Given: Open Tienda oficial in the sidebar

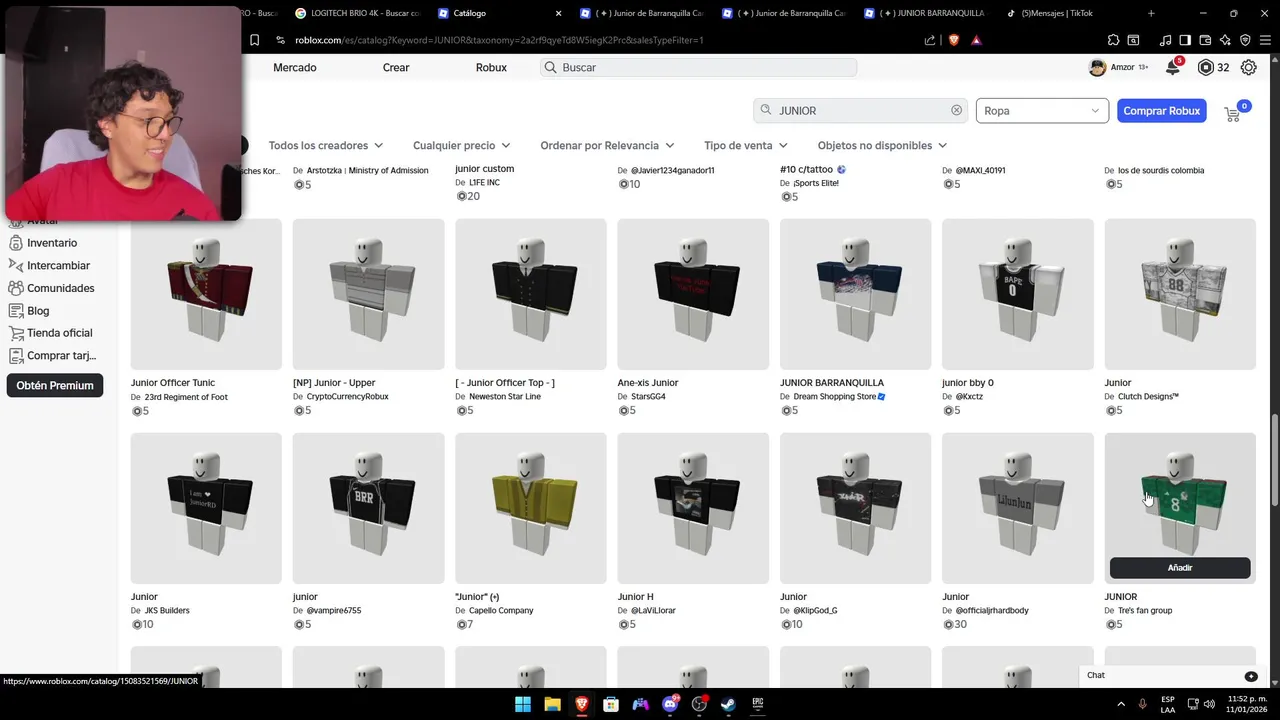Looking at the screenshot, I should [x=50, y=333].
